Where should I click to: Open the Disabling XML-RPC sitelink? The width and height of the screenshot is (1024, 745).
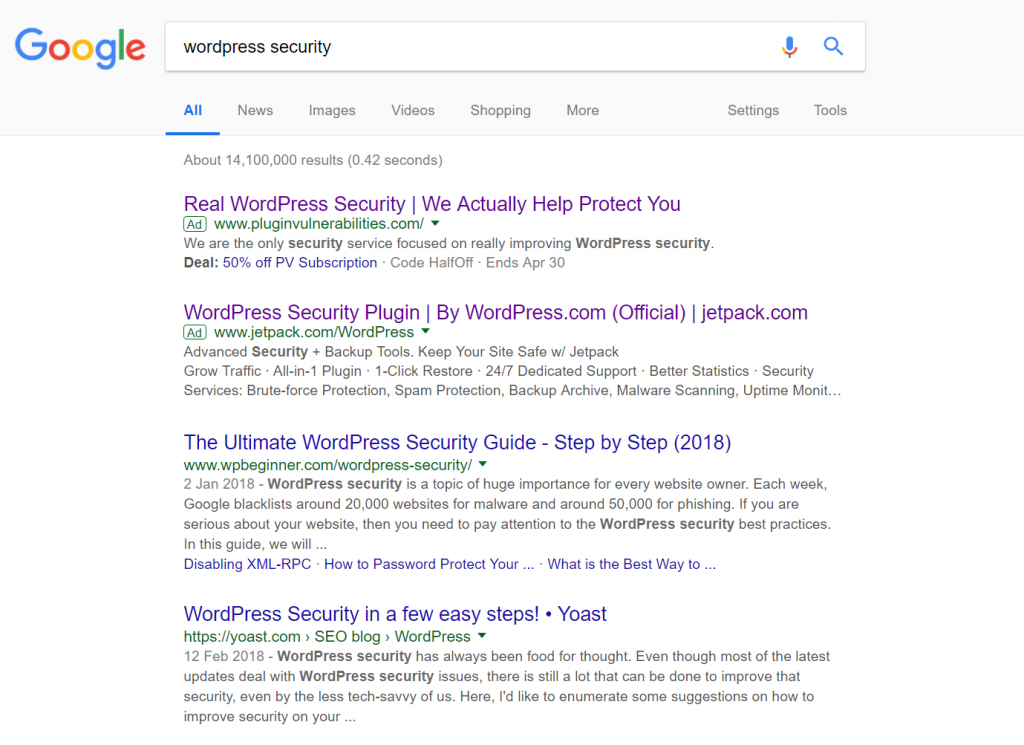point(248,564)
